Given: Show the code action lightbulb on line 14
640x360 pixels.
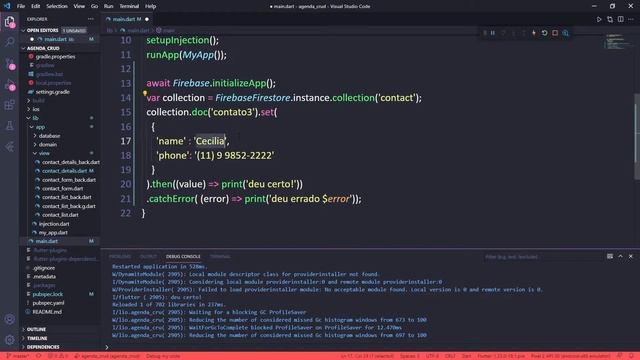Looking at the screenshot, I should [x=144, y=94].
